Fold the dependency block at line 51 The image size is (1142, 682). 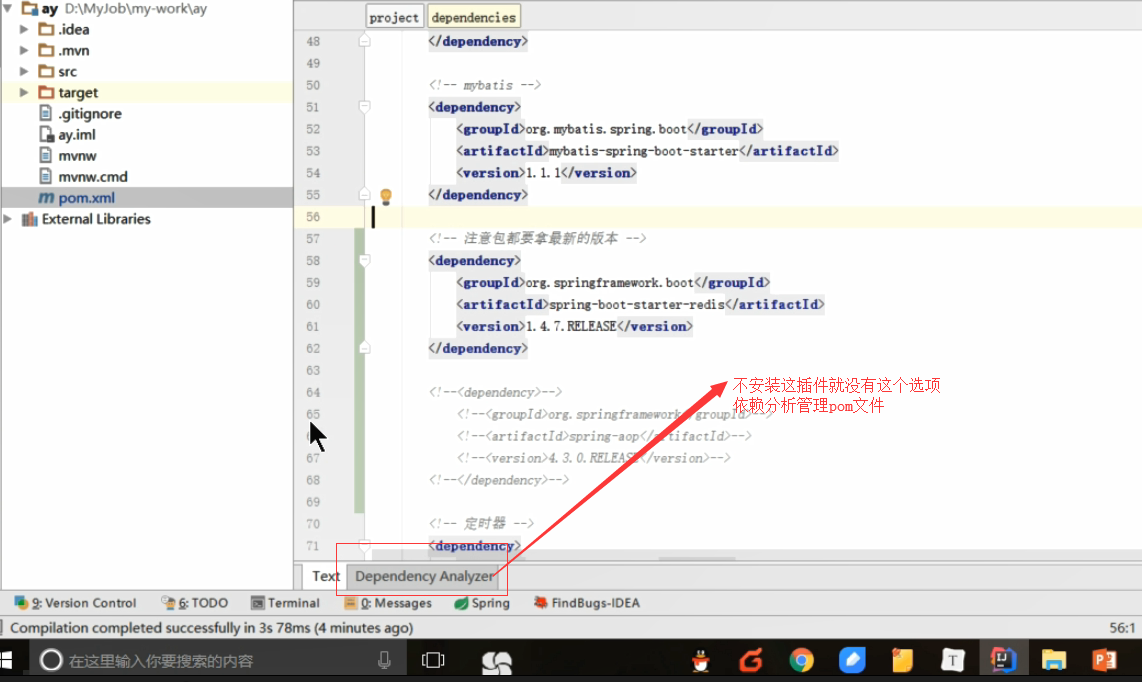[364, 107]
